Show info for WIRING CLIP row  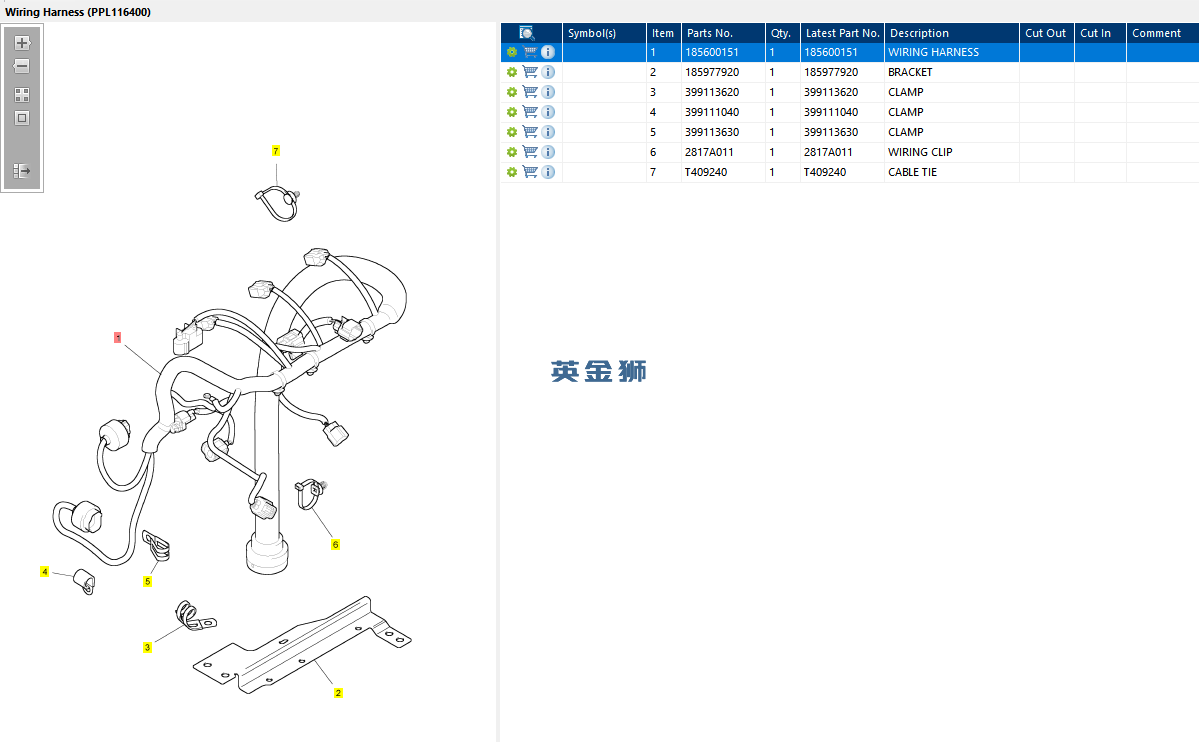pos(548,152)
